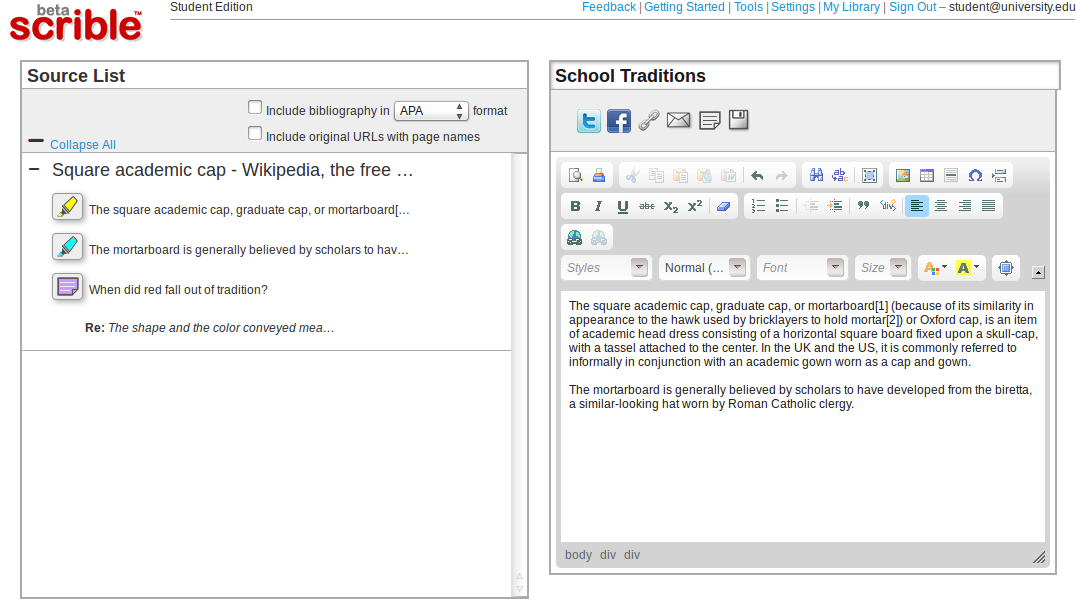1077x605 pixels.
Task: Insert a table into the document
Action: [927, 176]
